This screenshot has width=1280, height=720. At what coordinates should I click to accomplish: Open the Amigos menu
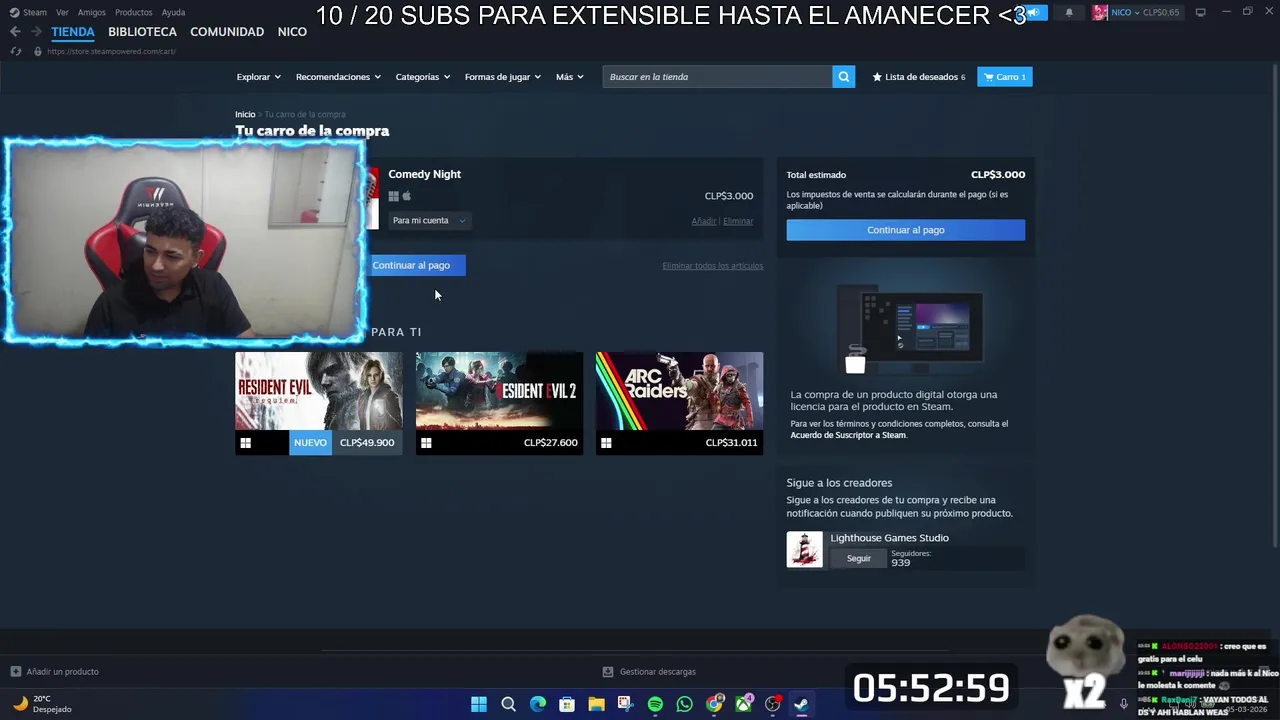[92, 12]
